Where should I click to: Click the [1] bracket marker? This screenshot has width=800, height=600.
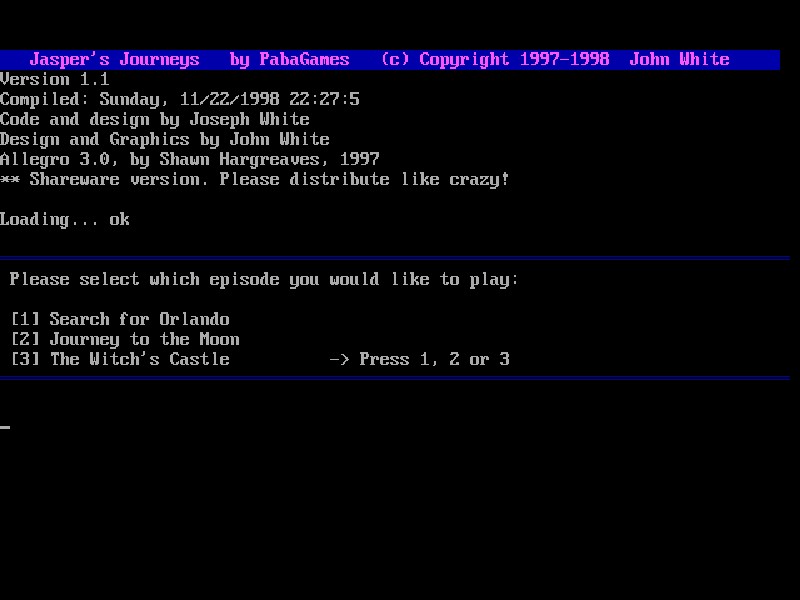pyautogui.click(x=25, y=319)
